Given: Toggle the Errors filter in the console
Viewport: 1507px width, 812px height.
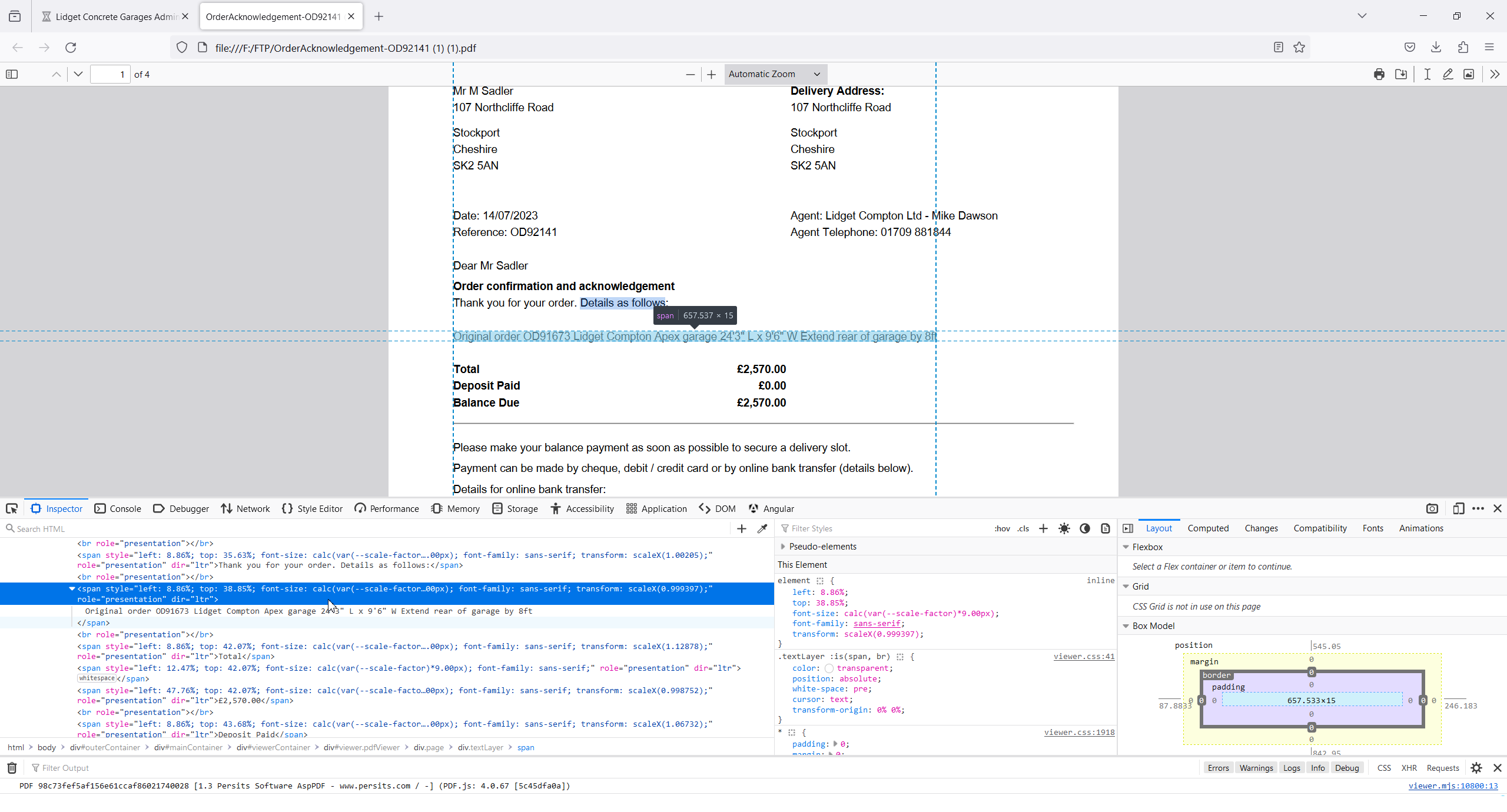Looking at the screenshot, I should (1218, 768).
